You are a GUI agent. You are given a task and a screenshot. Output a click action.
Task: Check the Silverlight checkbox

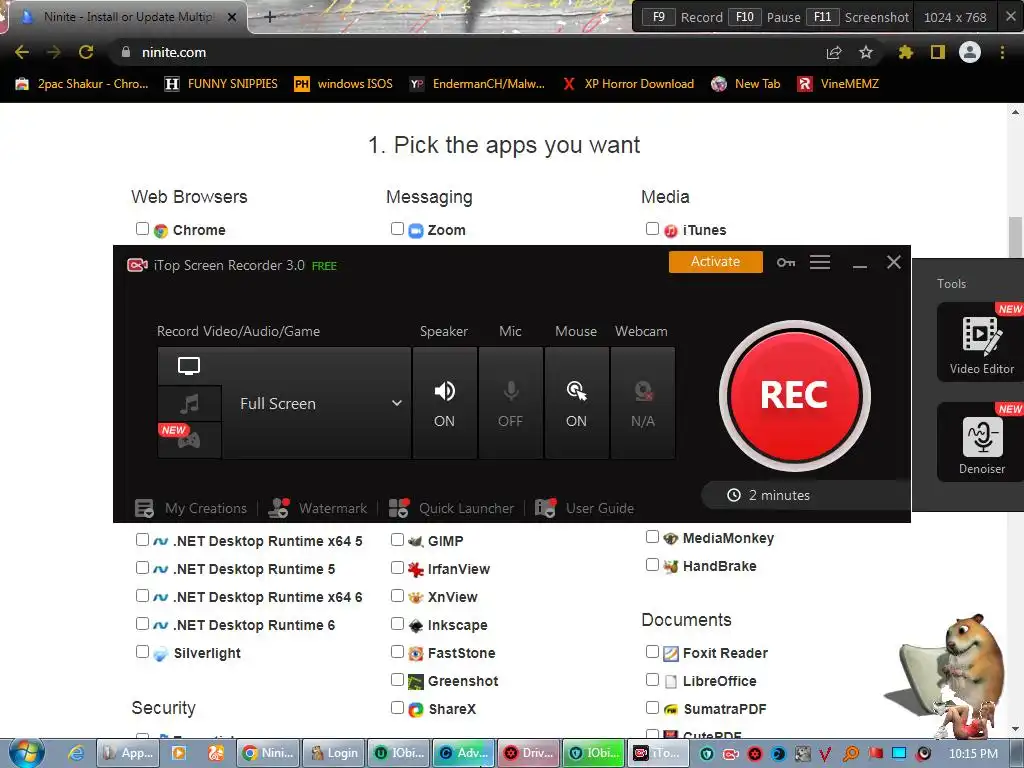click(x=142, y=652)
